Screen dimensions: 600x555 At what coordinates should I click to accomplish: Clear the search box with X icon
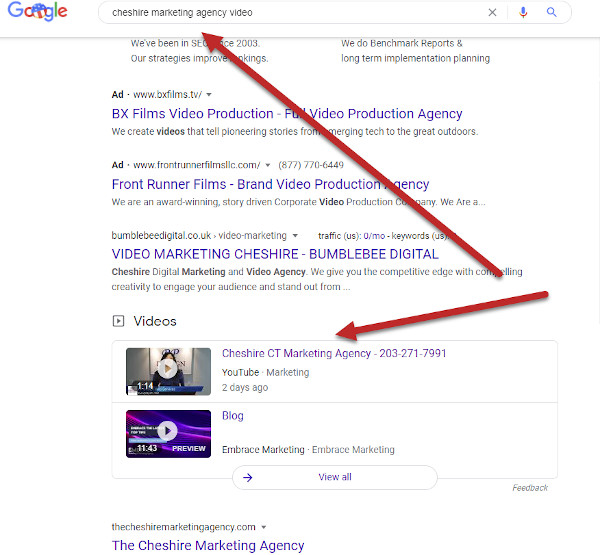pos(492,13)
